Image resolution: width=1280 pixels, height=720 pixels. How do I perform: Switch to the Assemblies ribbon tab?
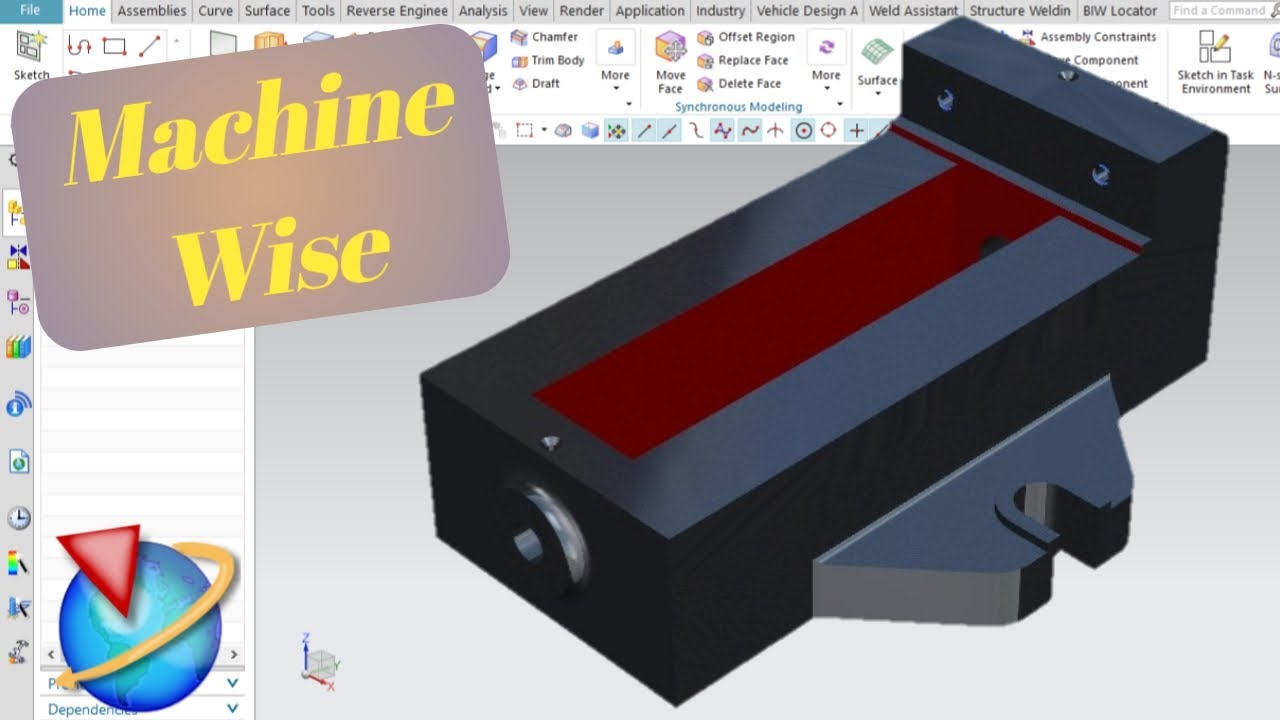tap(152, 11)
